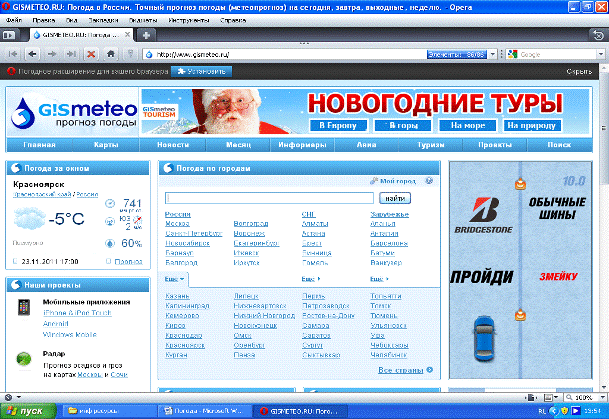609x419 pixels.
Task: Click the key password wand icon
Action: [130, 54]
